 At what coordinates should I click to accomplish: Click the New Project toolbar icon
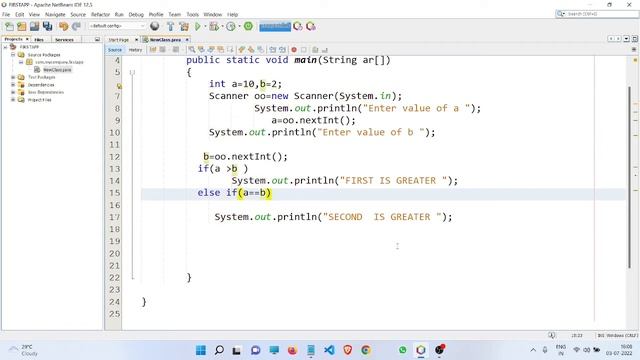22,27
